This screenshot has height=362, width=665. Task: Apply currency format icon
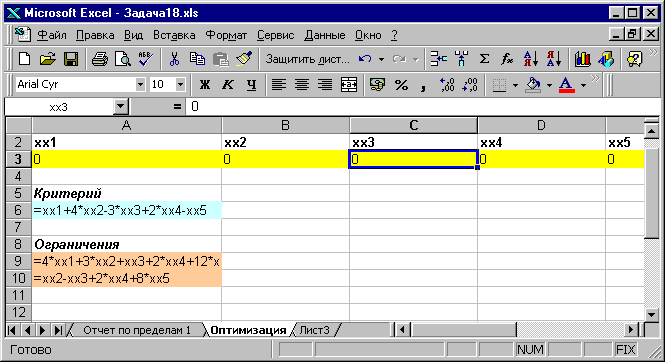tap(377, 85)
